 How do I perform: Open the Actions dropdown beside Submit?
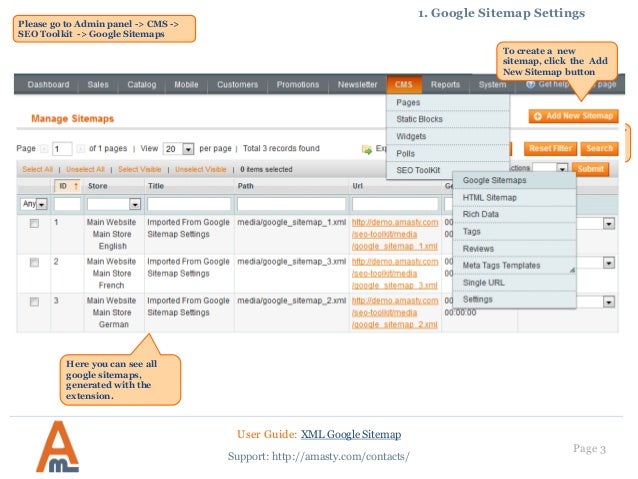[550, 168]
